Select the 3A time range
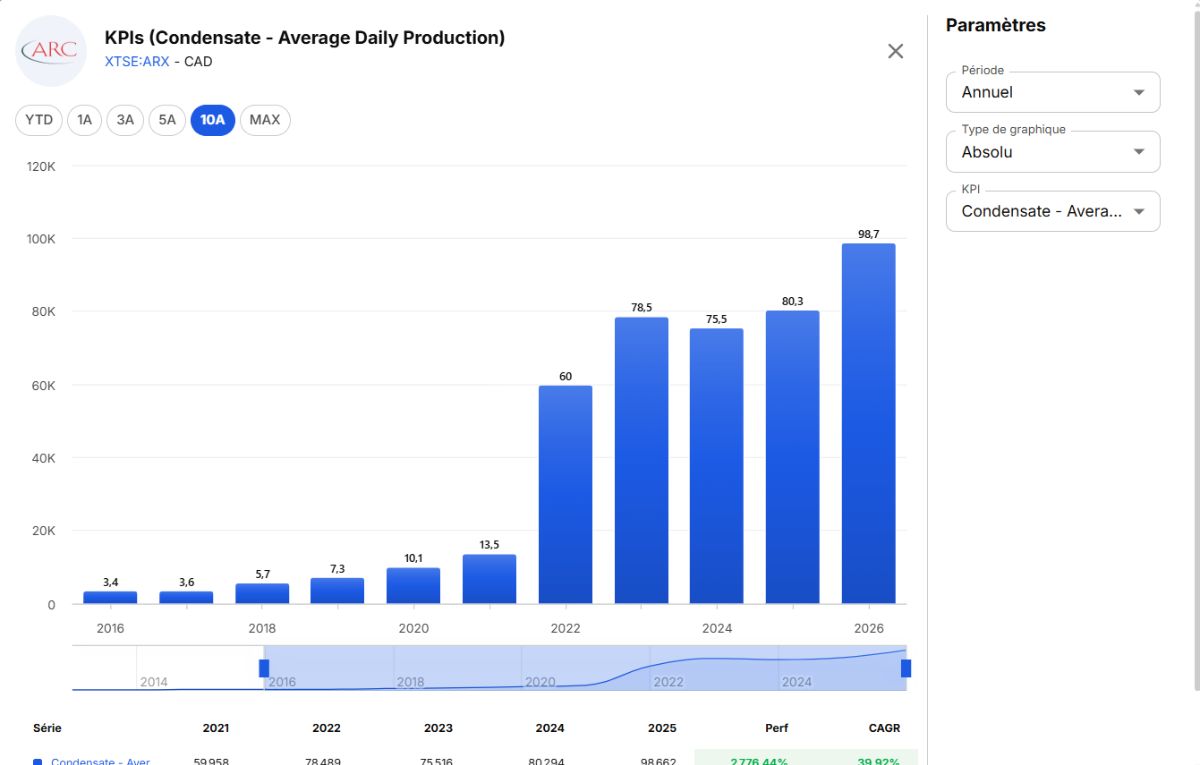The width and height of the screenshot is (1200, 765). tap(125, 120)
